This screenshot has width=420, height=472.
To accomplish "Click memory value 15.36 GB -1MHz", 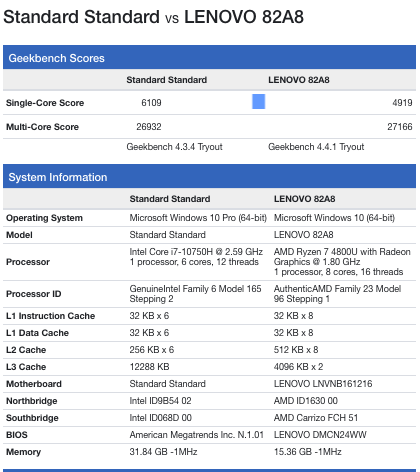I will [x=308, y=452].
